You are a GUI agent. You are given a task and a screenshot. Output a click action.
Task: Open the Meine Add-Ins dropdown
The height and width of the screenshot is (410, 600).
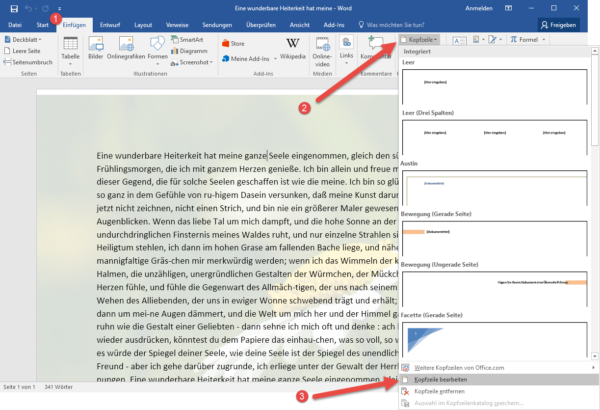[249, 59]
